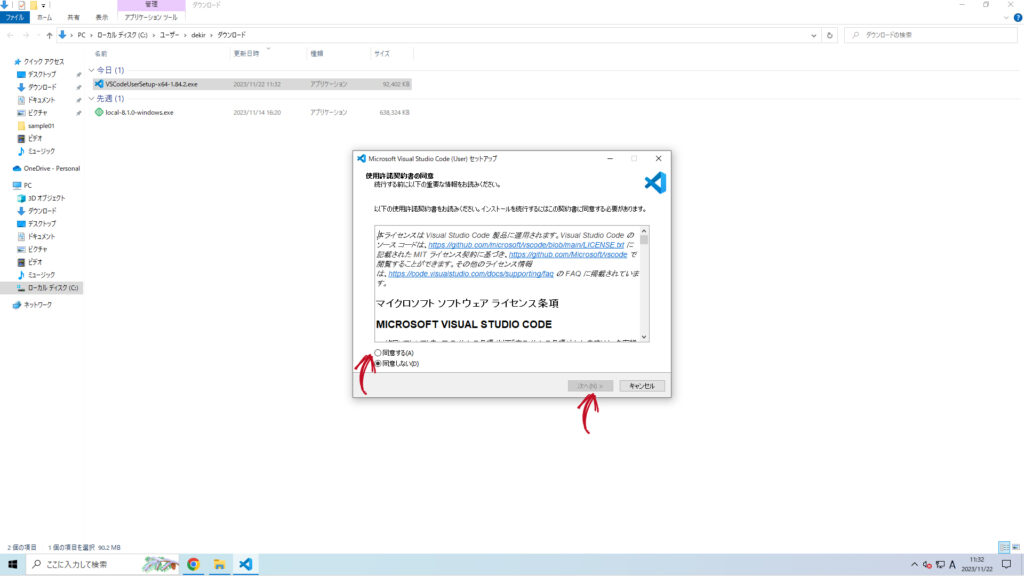Select クイック アクセス in the navigation pane
This screenshot has width=1024, height=576.
[x=44, y=62]
